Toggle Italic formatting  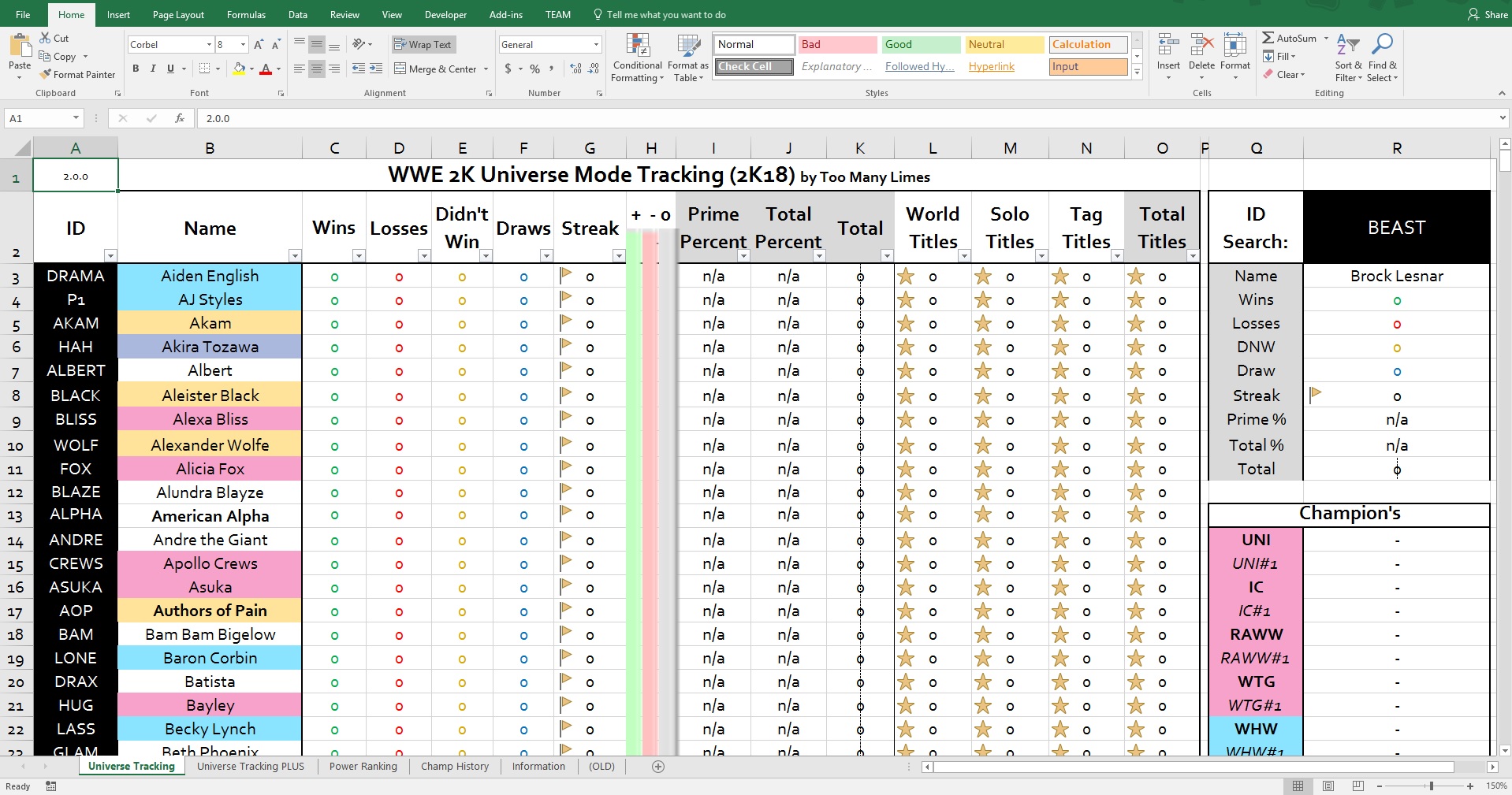[153, 69]
